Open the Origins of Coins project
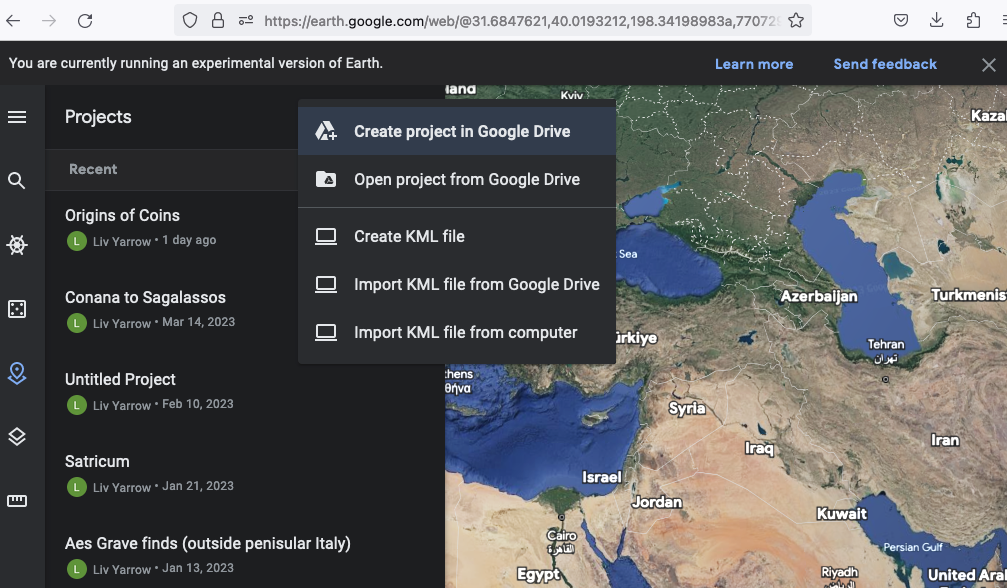Image resolution: width=1007 pixels, height=588 pixels. point(122,216)
